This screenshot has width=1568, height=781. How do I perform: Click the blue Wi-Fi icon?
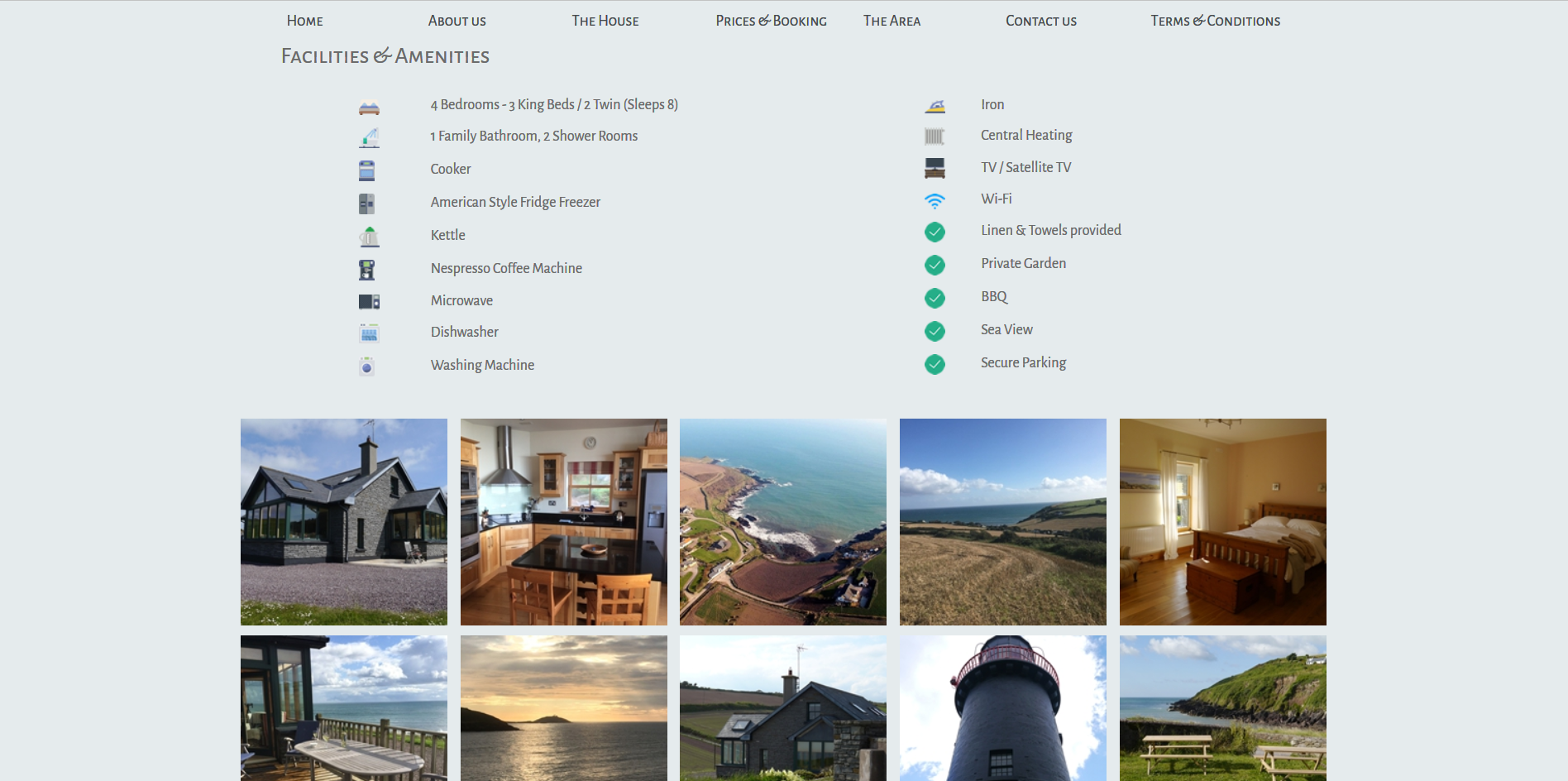tap(935, 200)
